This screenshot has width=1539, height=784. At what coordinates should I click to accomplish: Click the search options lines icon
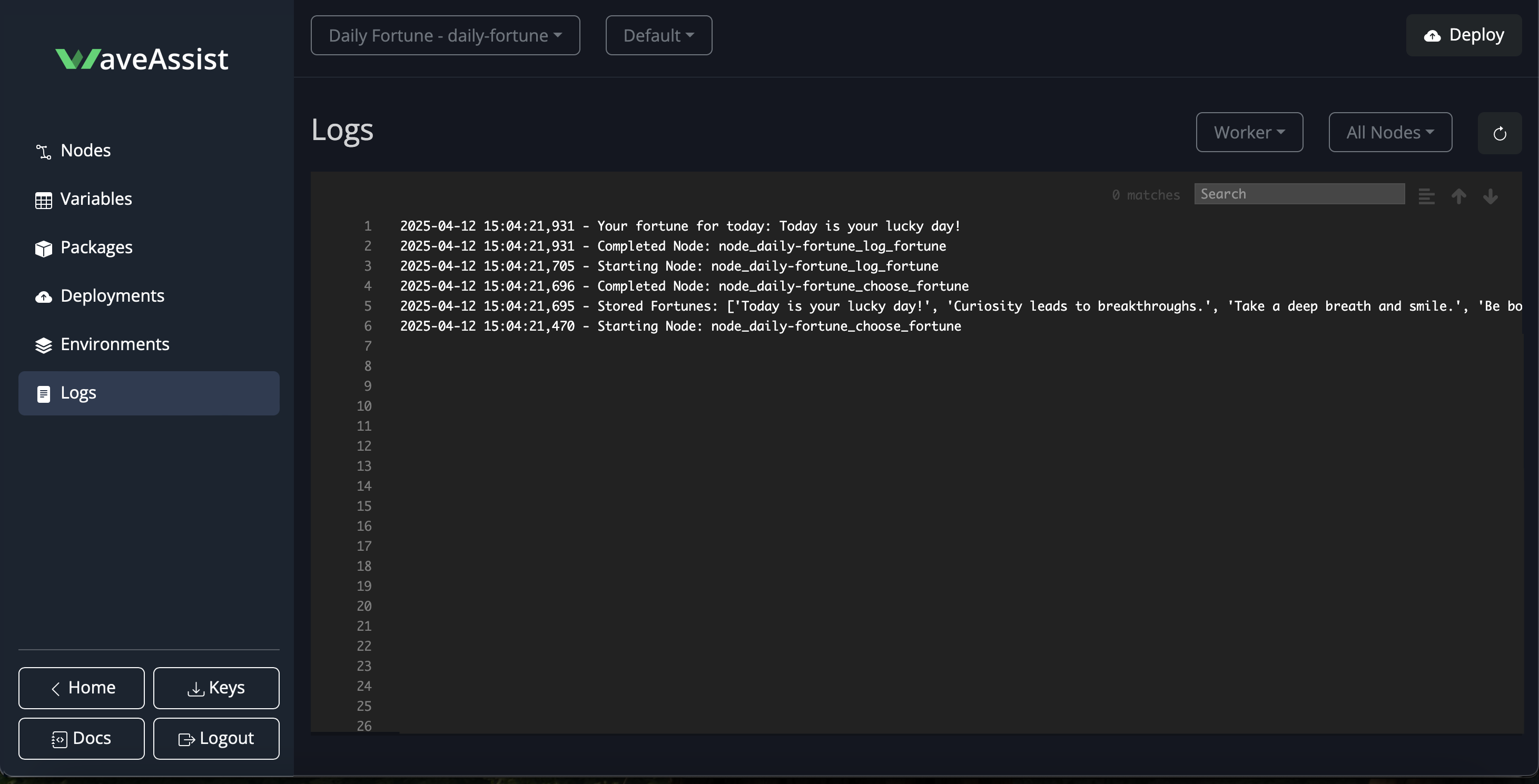pyautogui.click(x=1426, y=196)
